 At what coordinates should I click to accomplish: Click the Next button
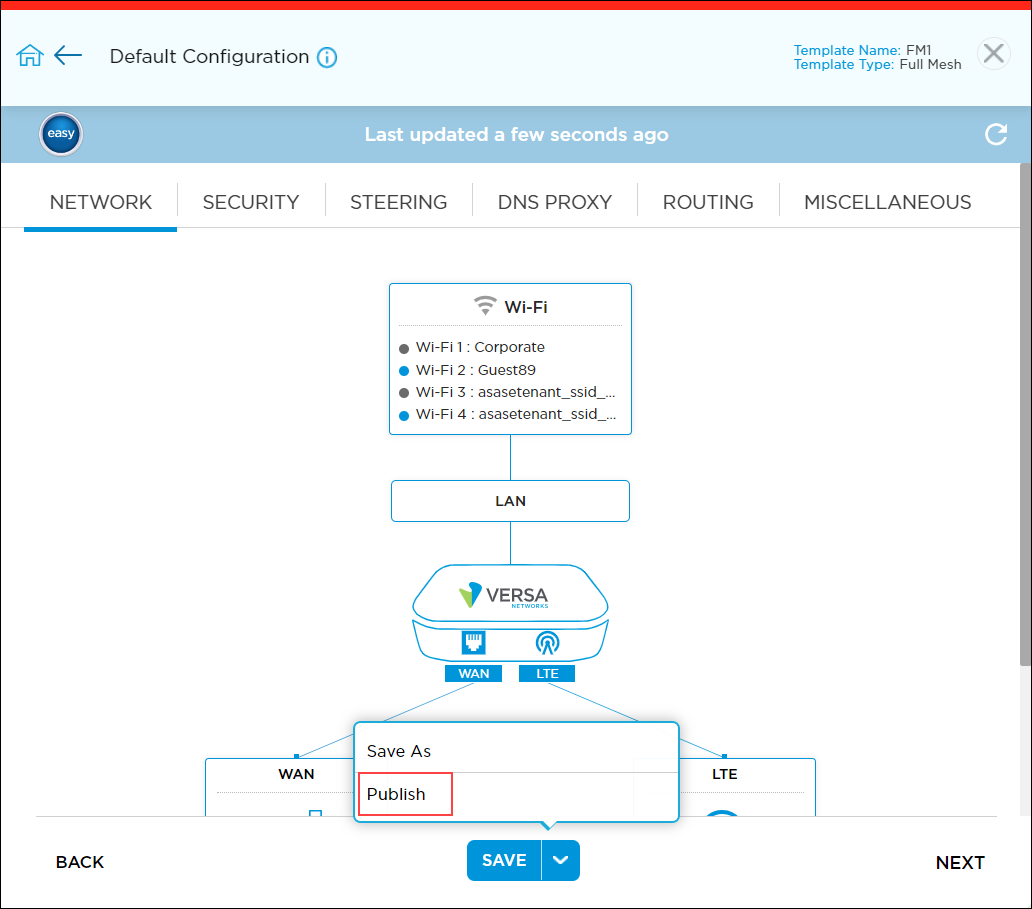(959, 863)
